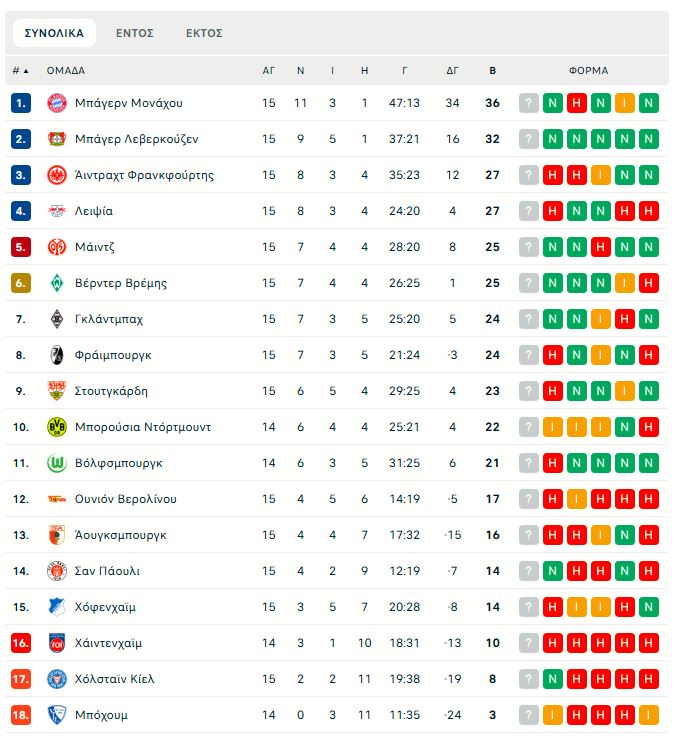Image resolution: width=679 pixels, height=738 pixels.
Task: Click the RB Leipzig team logo
Action: pos(56,211)
